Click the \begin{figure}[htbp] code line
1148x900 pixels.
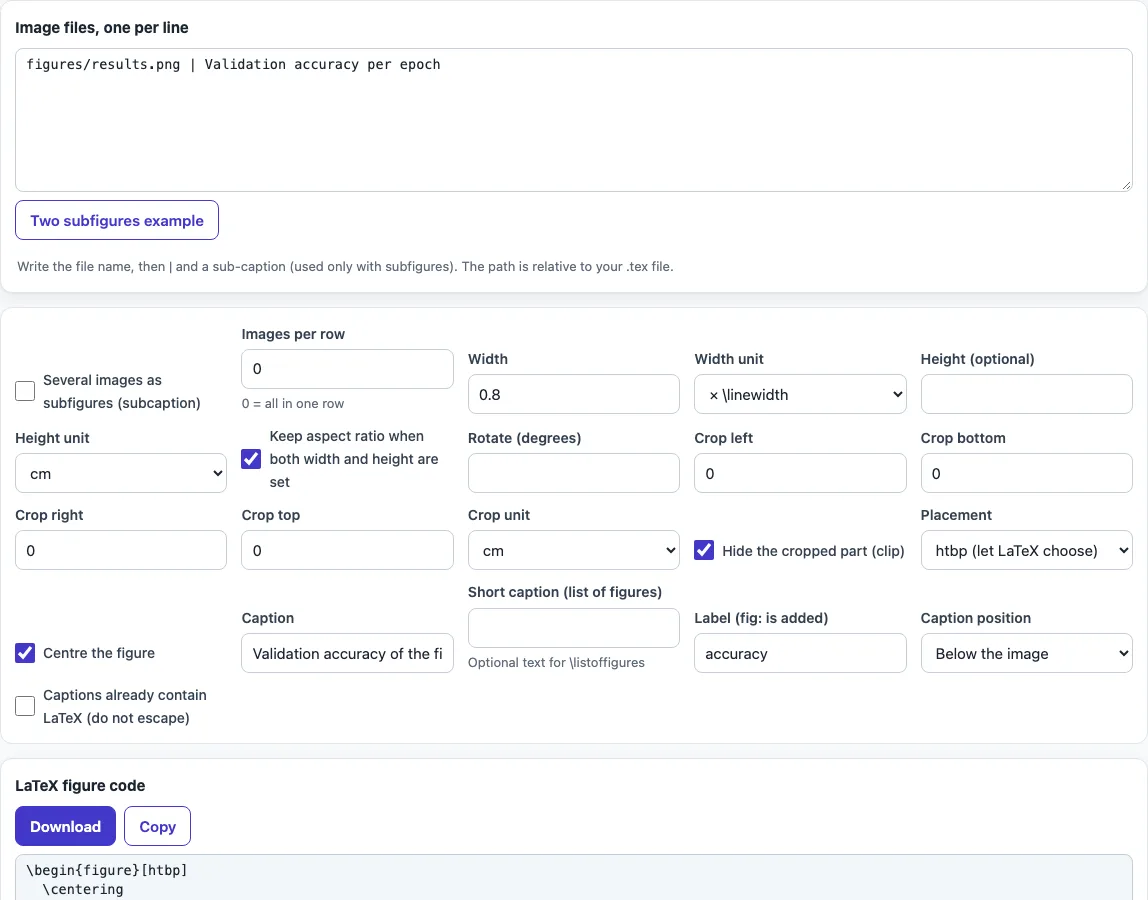pyautogui.click(x=107, y=870)
